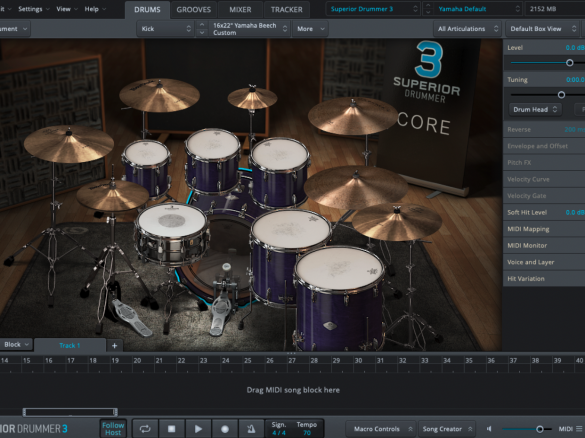
Task: Click the timeline scroll bar handle
Action: pyautogui.click(x=70, y=412)
